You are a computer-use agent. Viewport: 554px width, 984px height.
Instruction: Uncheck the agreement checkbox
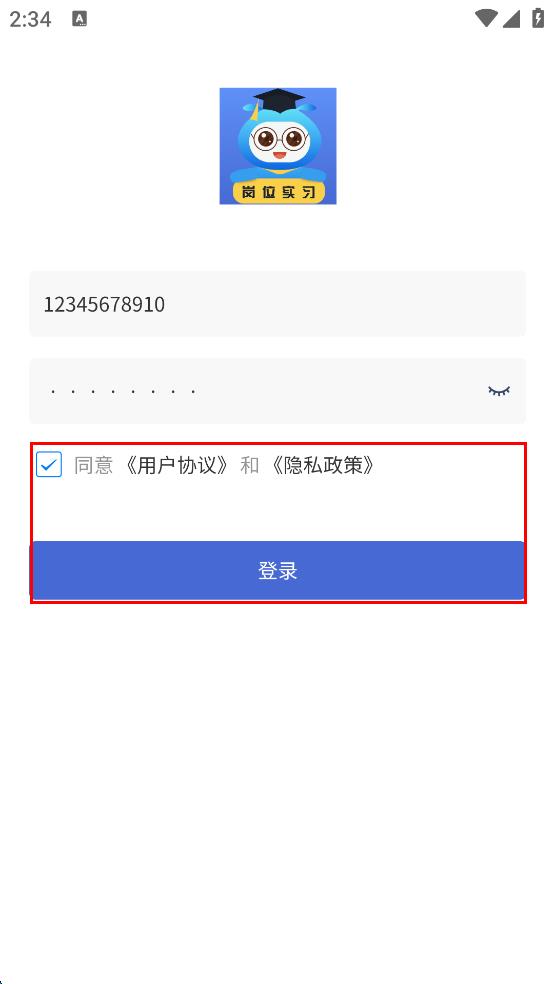49,465
